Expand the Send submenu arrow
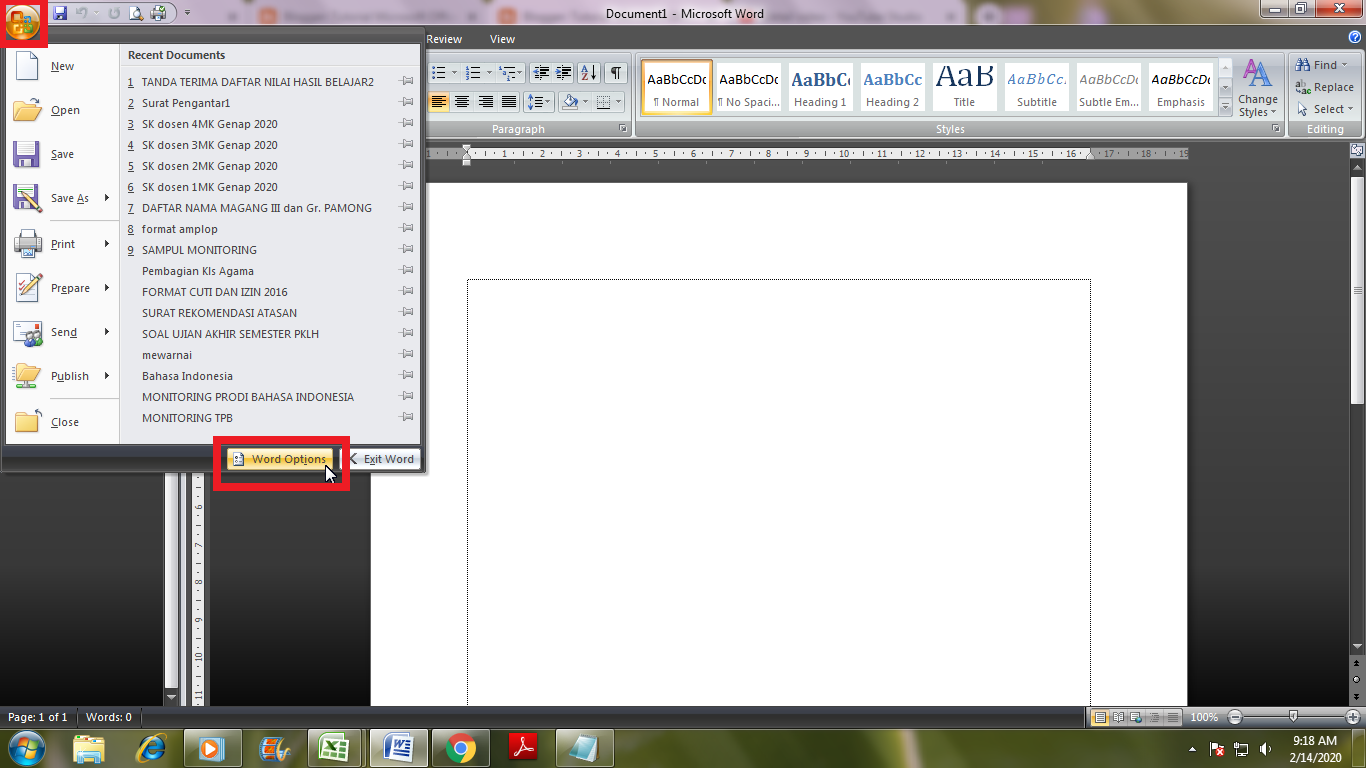The height and width of the screenshot is (768, 1366). [x=107, y=332]
